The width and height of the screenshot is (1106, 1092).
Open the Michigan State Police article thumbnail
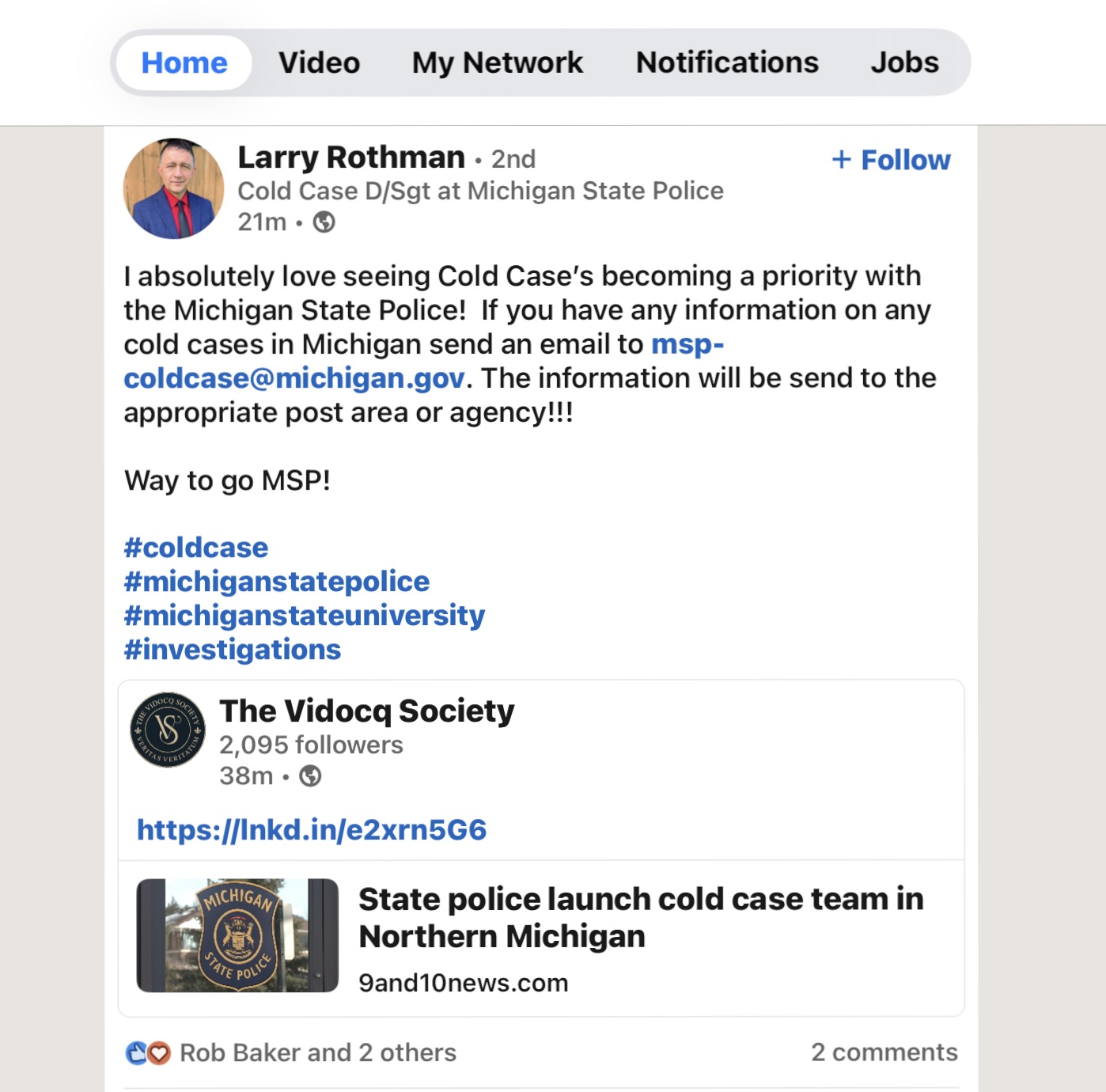coord(237,935)
